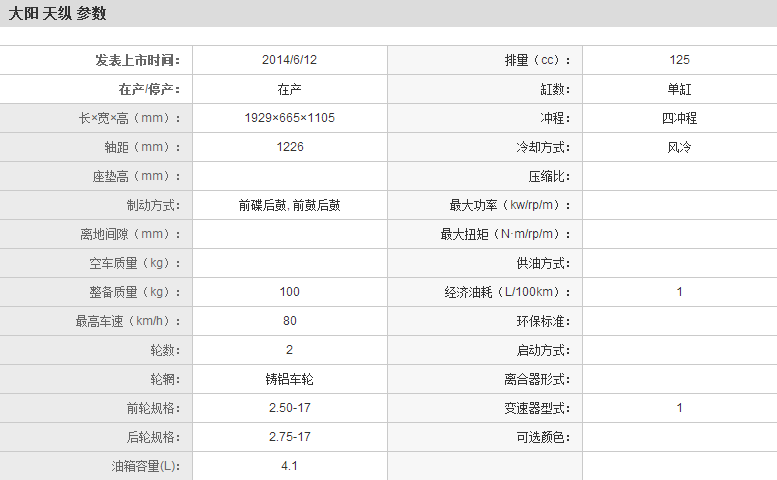777x480 pixels.
Task: Select the displacement value 125
Action: click(x=679, y=60)
